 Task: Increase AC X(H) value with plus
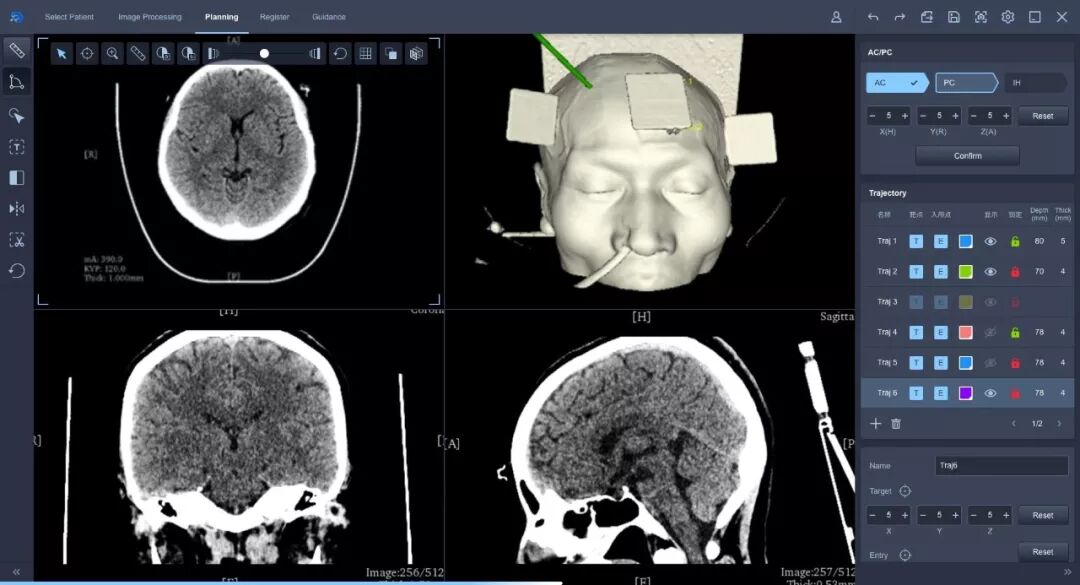tap(905, 116)
